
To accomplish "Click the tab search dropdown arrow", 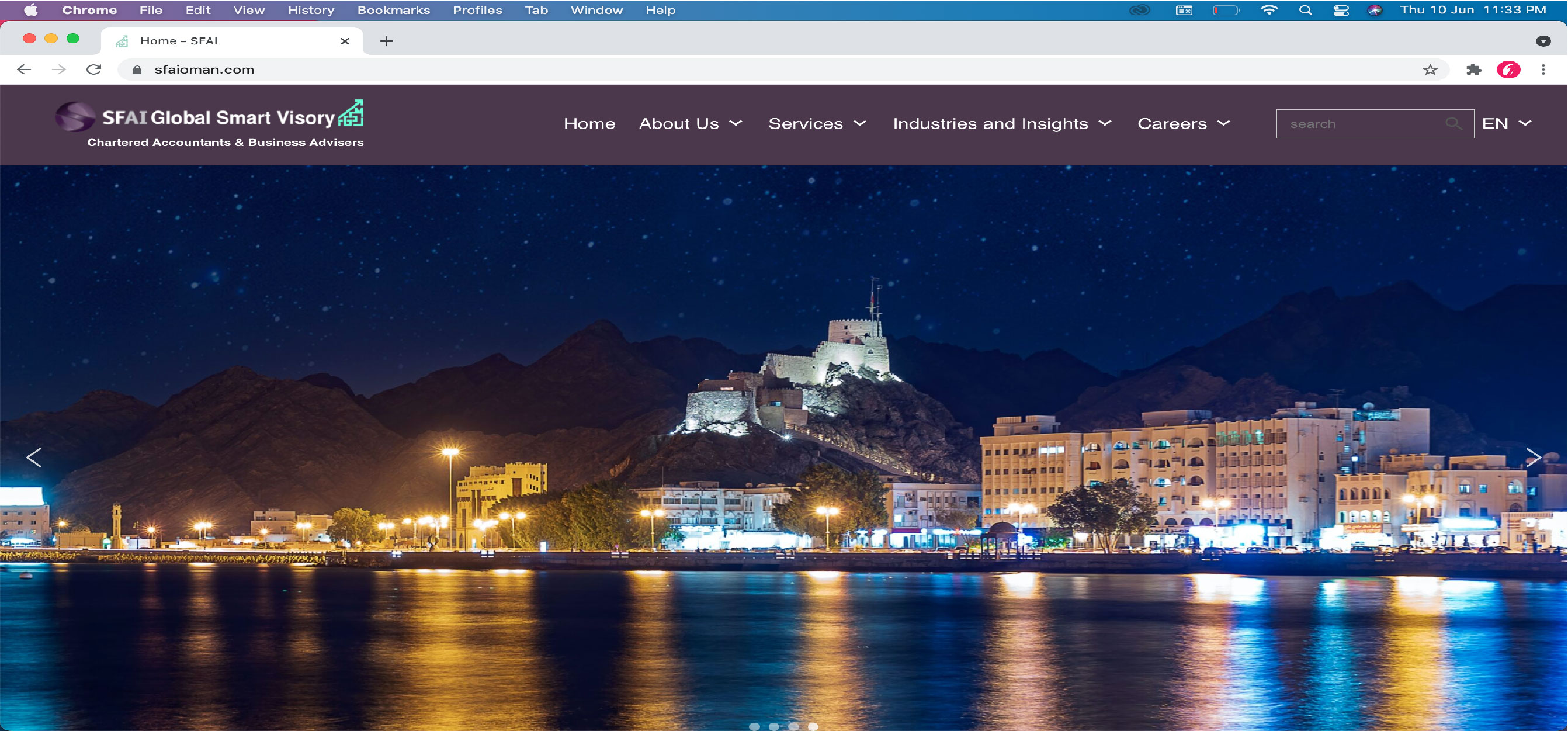I will (1543, 41).
